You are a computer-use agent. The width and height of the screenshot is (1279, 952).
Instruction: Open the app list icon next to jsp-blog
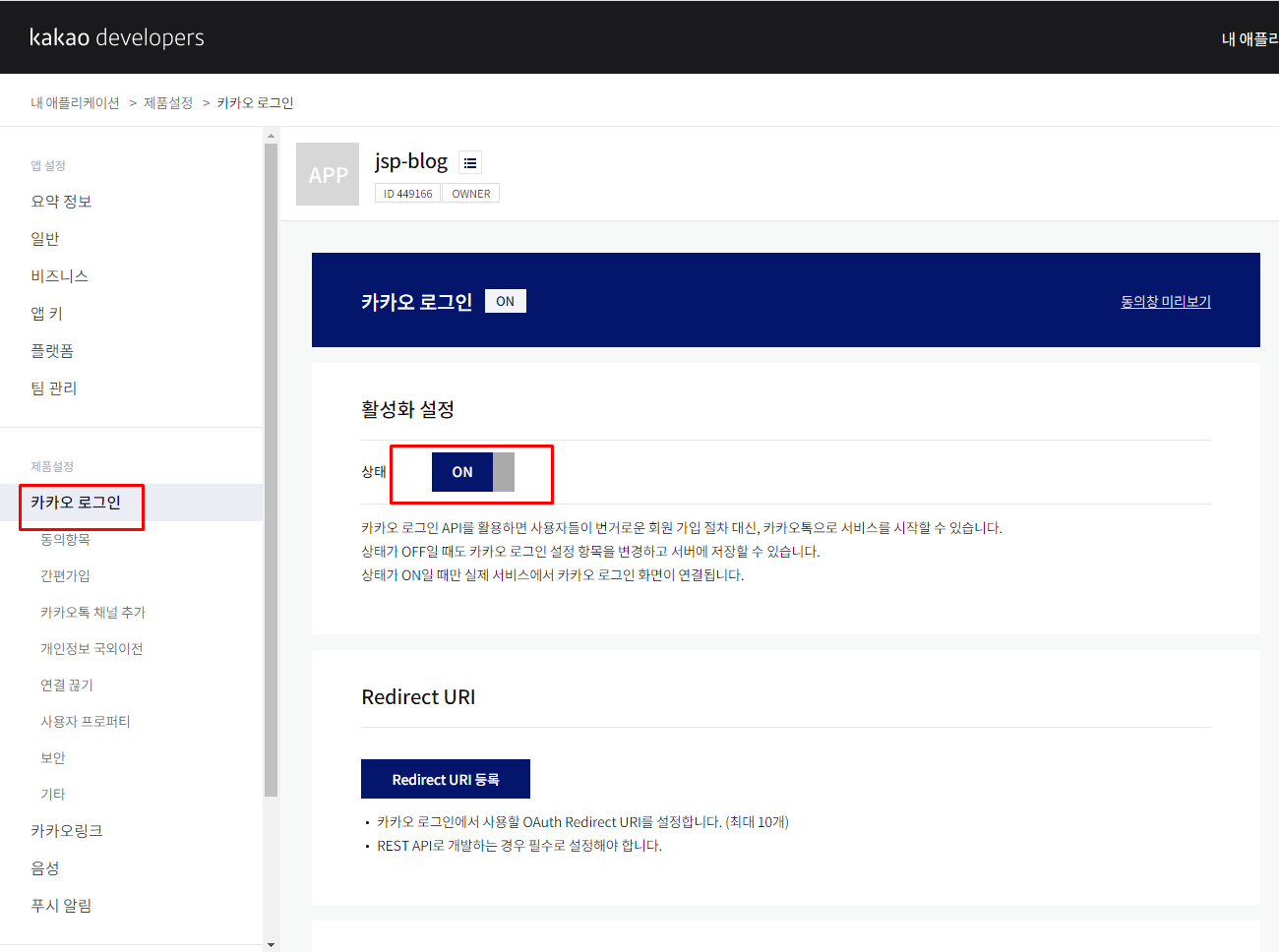coord(470,163)
